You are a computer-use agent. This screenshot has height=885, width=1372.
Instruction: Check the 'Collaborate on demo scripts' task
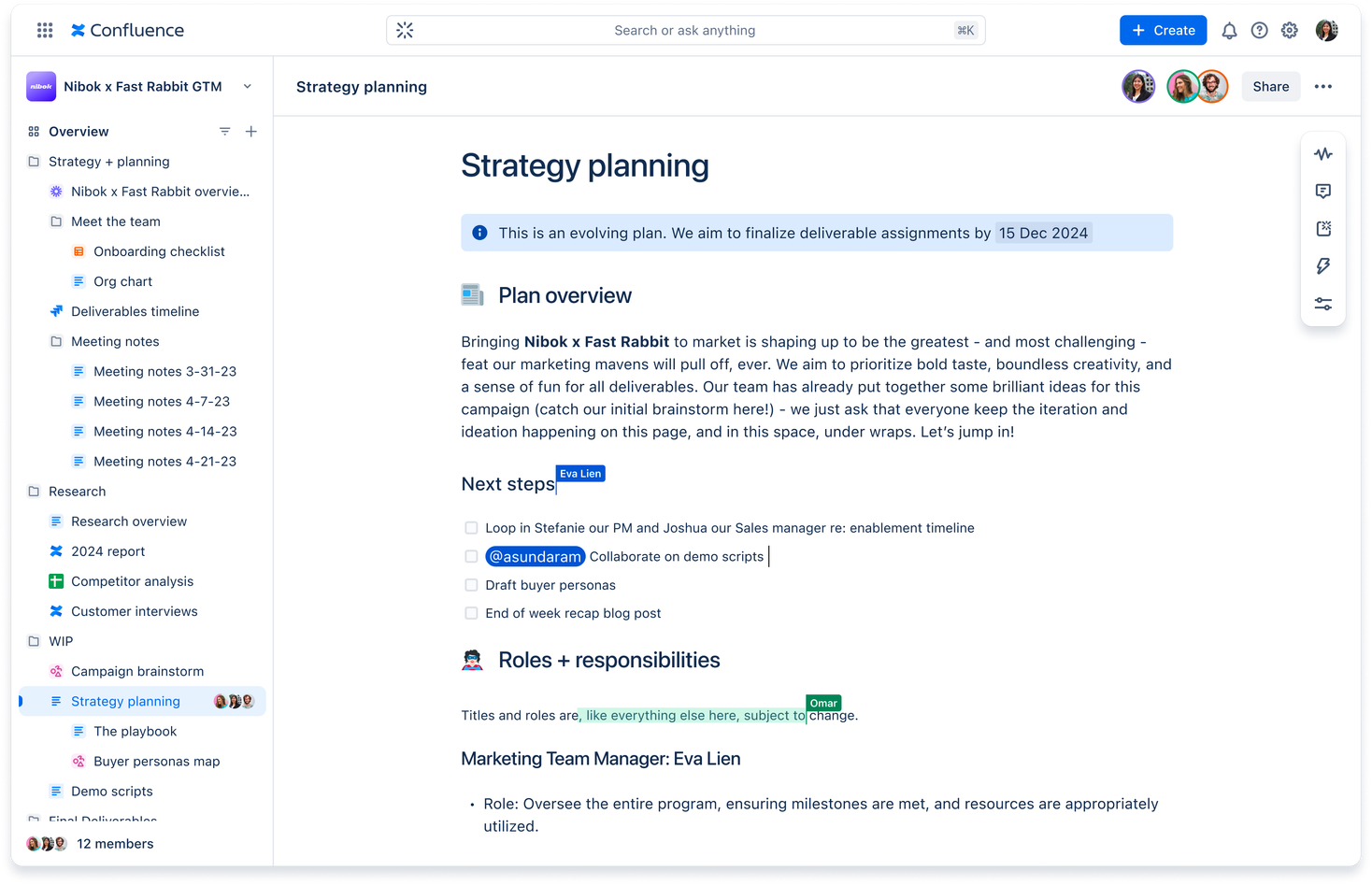click(471, 556)
